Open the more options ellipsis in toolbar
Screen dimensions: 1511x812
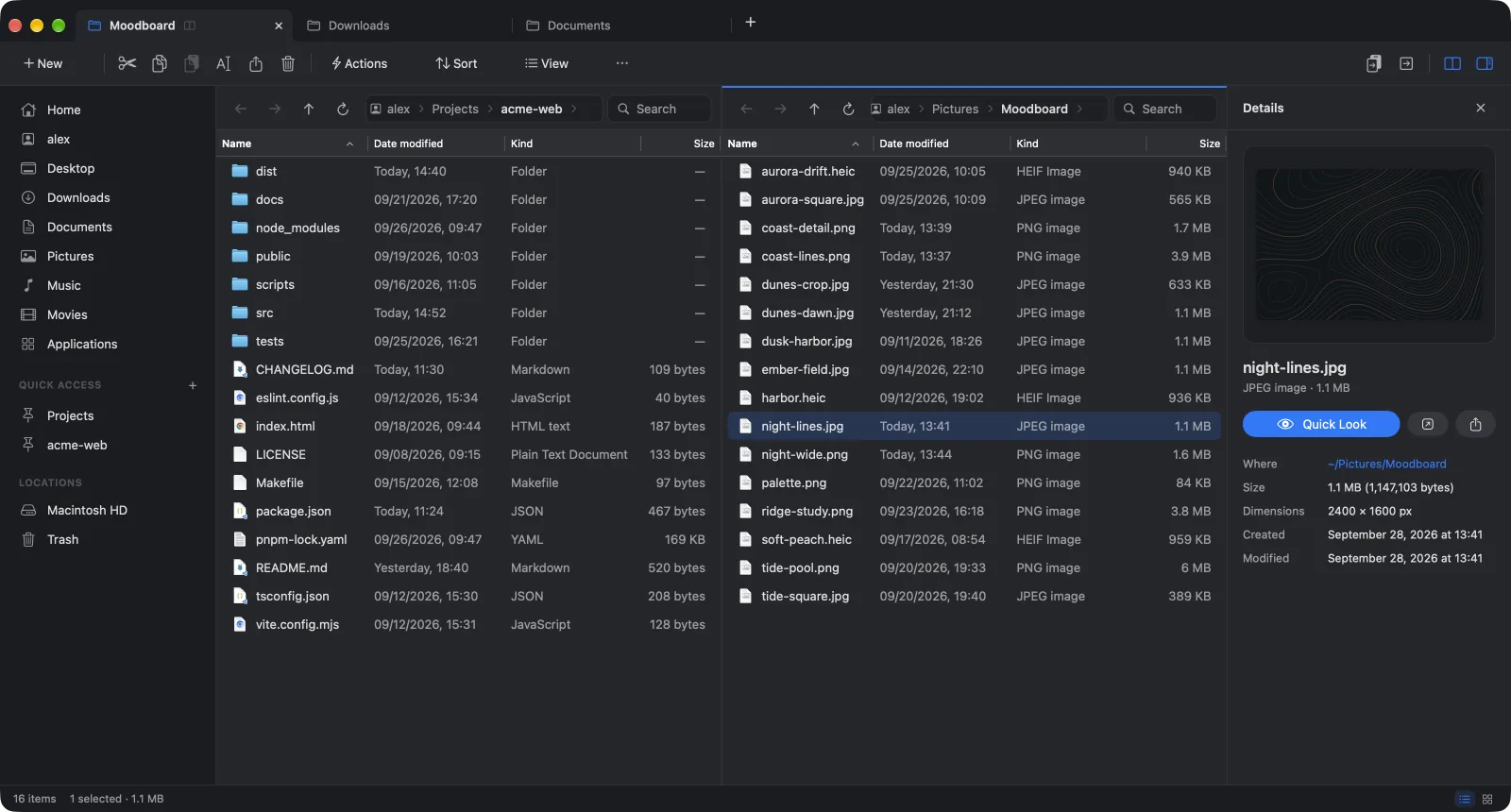tap(621, 63)
